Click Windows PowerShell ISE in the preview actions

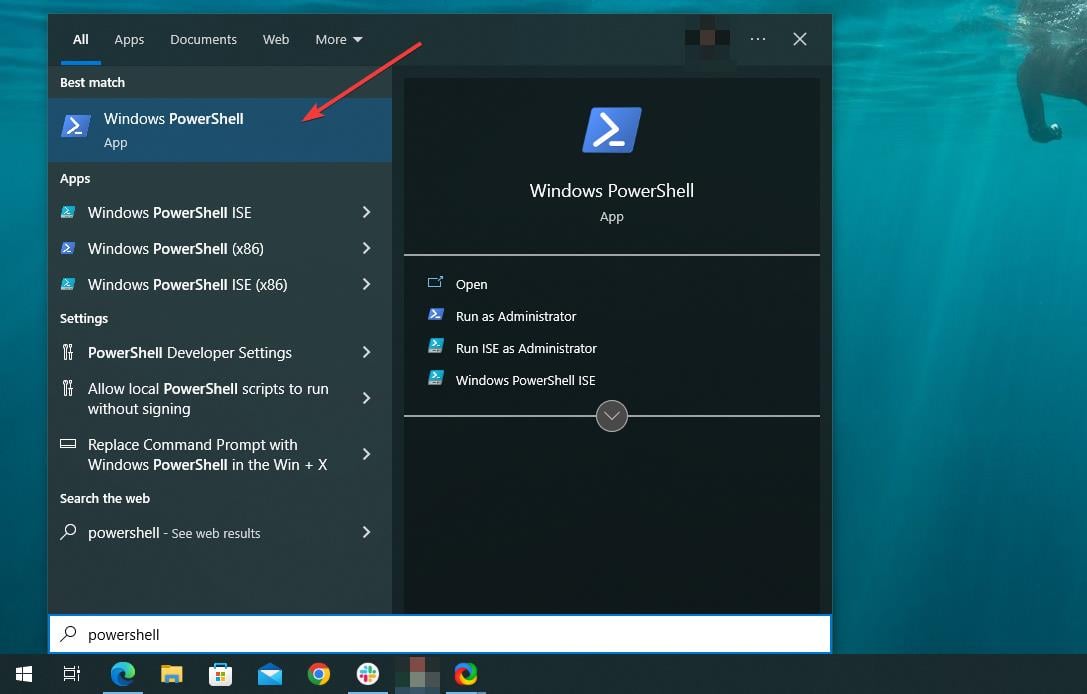click(525, 380)
